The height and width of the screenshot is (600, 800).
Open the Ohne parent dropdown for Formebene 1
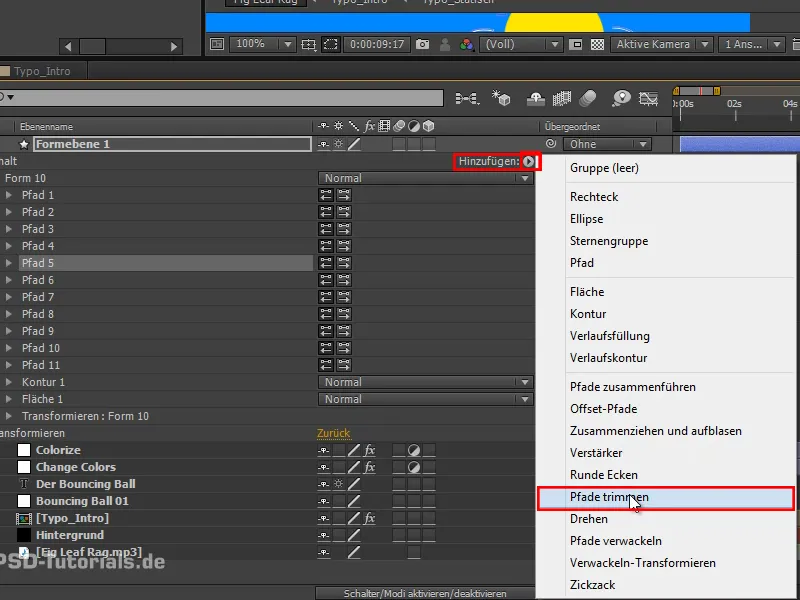[607, 144]
